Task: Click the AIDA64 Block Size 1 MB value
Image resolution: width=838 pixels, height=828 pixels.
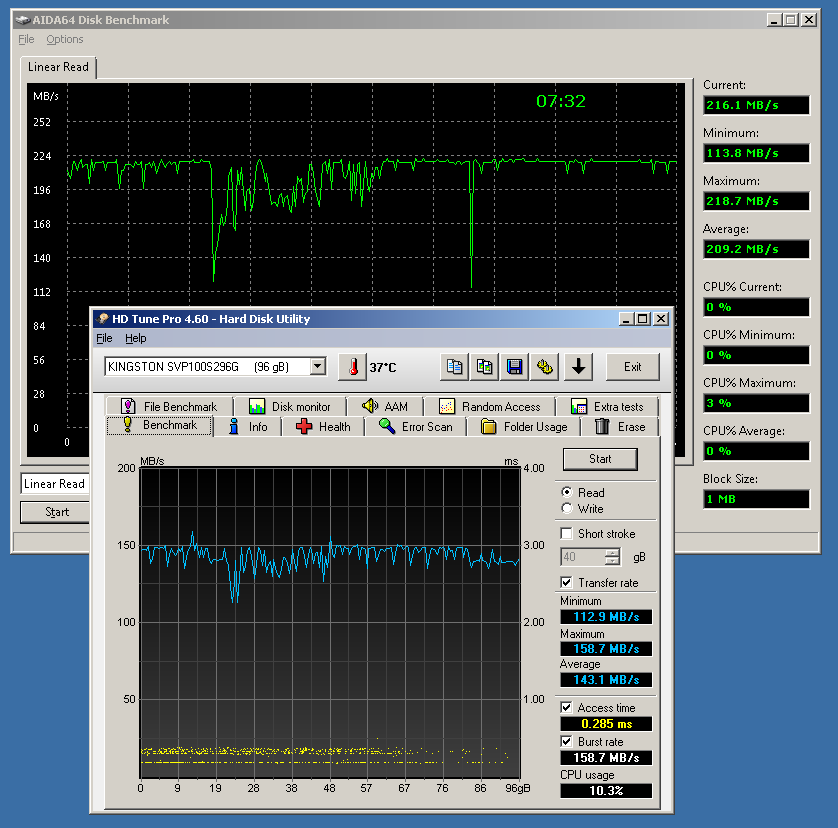Action: pos(756,499)
